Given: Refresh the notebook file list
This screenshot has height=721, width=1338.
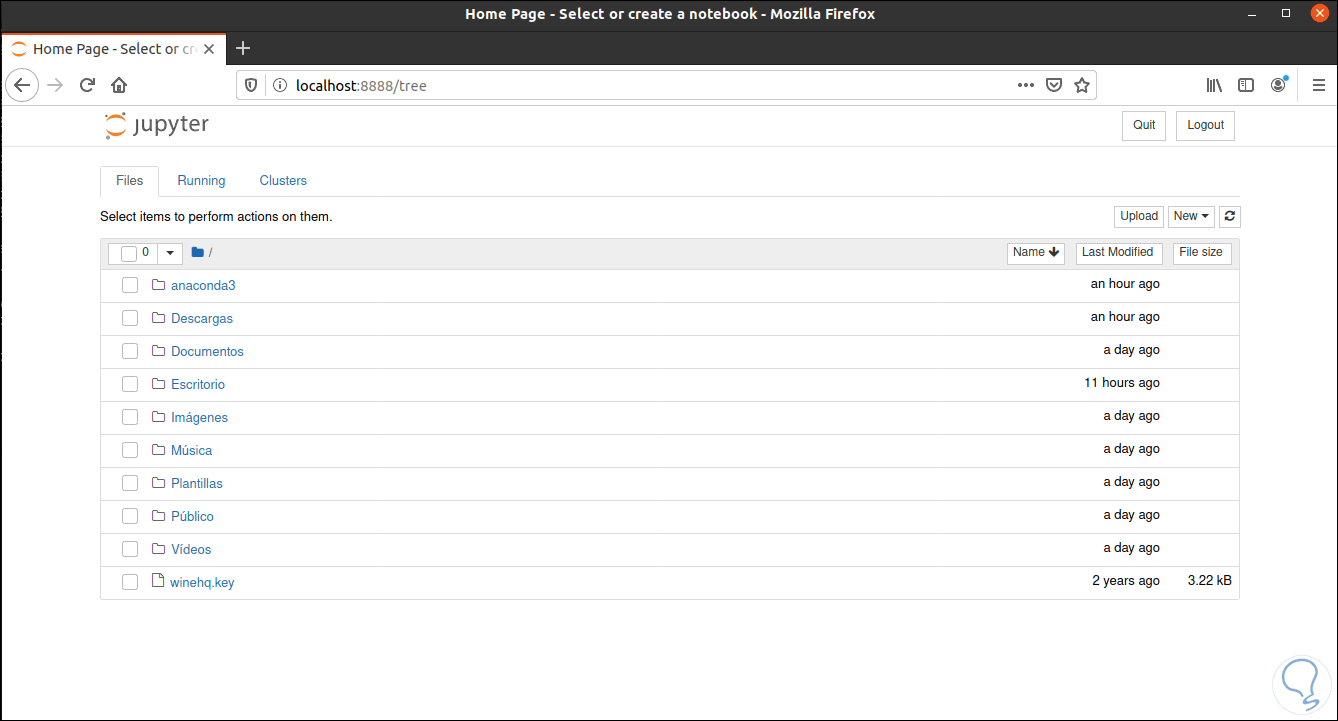Looking at the screenshot, I should coord(1230,216).
